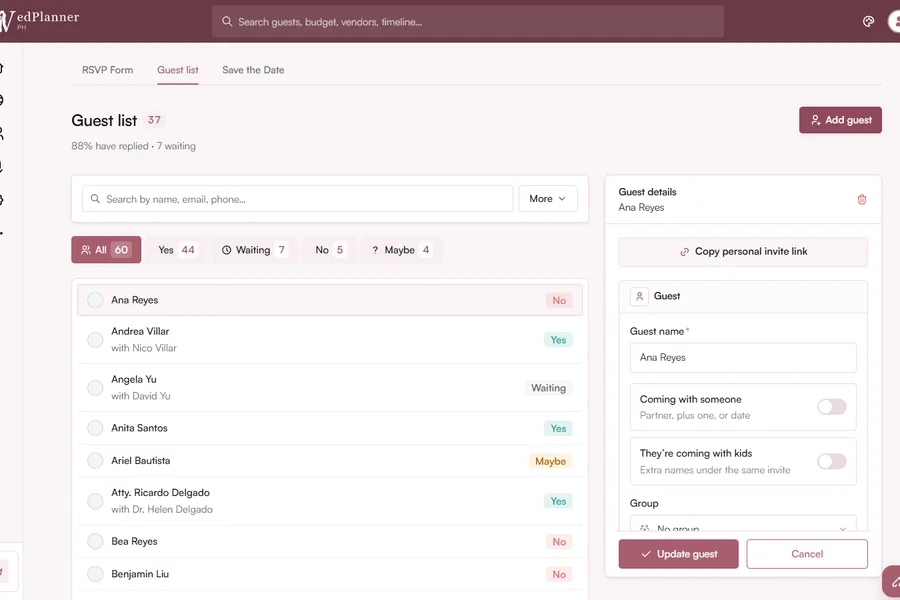Image resolution: width=900 pixels, height=600 pixels.
Task: Switch to the RSVP Form tab
Action: [107, 70]
